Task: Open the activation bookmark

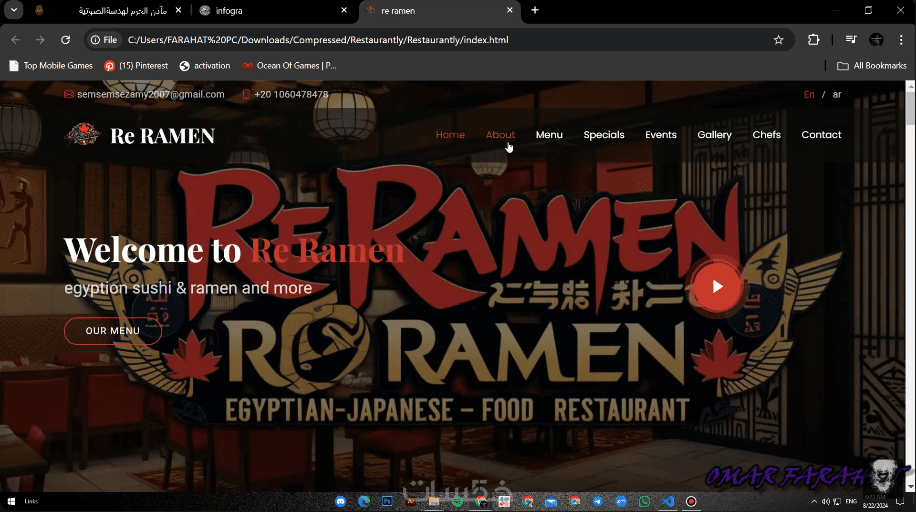Action: (204, 65)
